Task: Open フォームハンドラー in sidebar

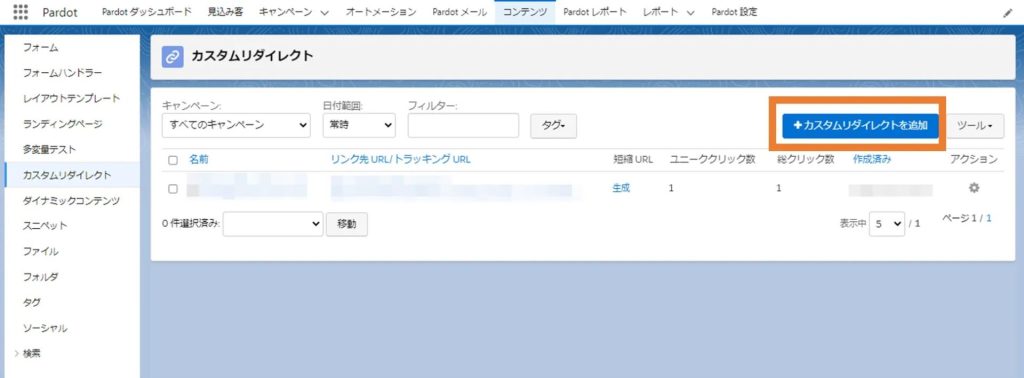Action: (x=62, y=73)
